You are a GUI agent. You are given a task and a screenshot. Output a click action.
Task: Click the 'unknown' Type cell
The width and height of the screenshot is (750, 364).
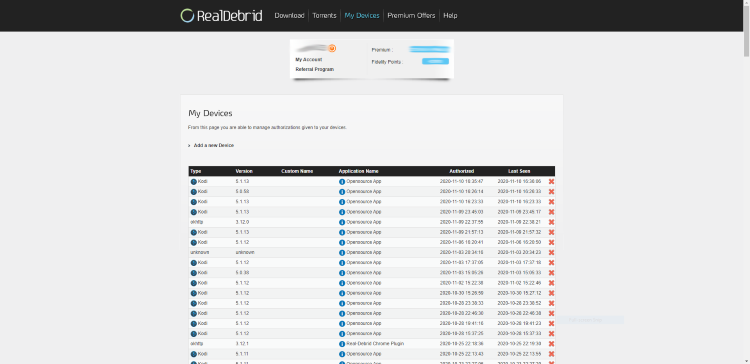click(x=199, y=253)
